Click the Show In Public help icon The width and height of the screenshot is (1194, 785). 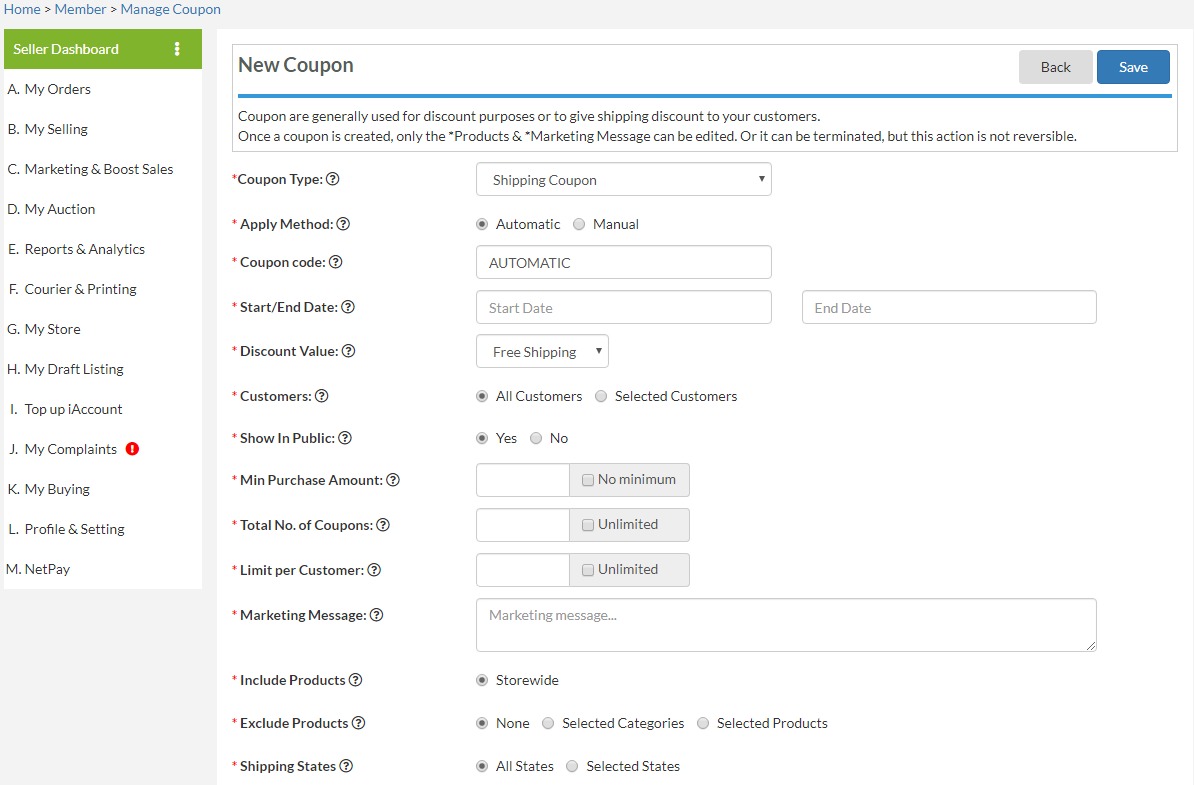(345, 438)
